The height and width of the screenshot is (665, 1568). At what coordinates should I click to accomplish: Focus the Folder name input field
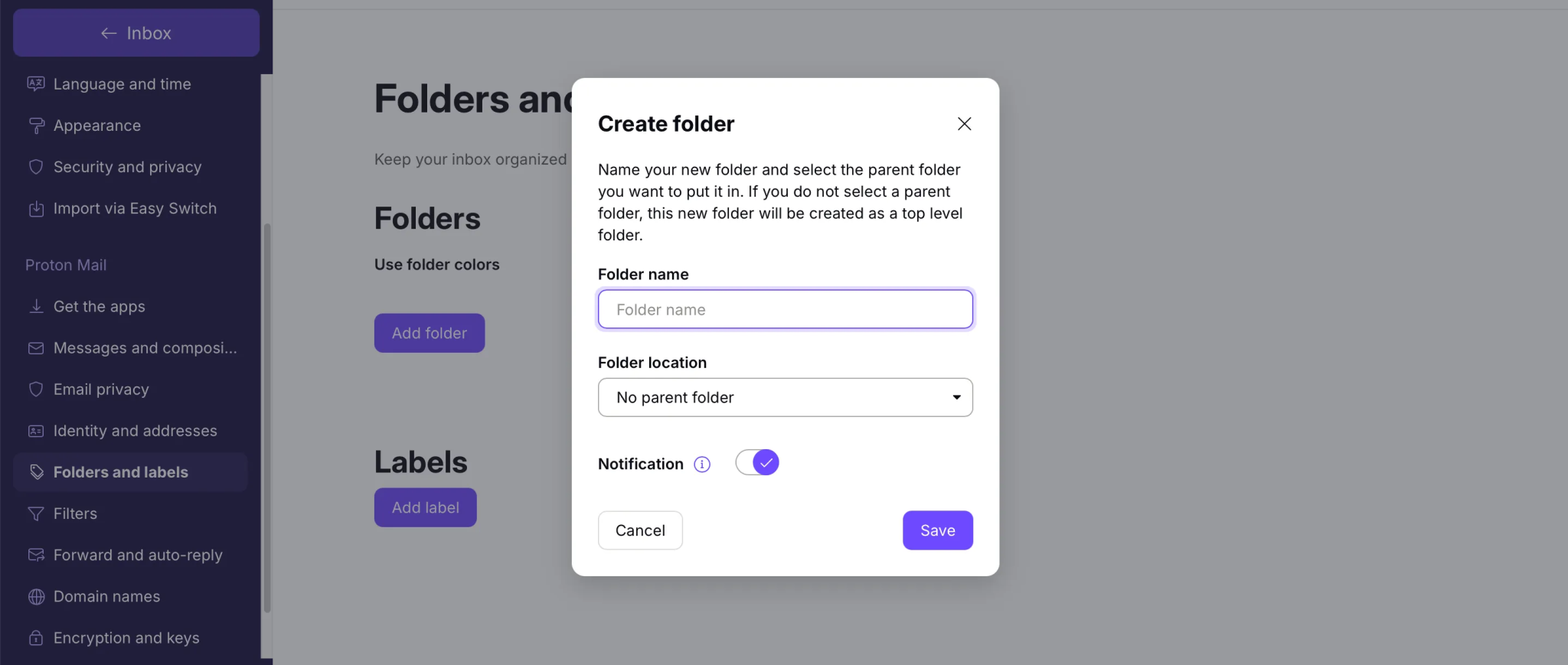[786, 309]
